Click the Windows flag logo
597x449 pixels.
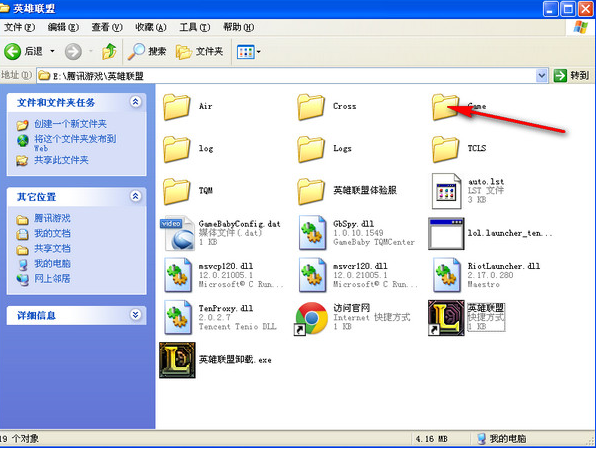(x=580, y=27)
